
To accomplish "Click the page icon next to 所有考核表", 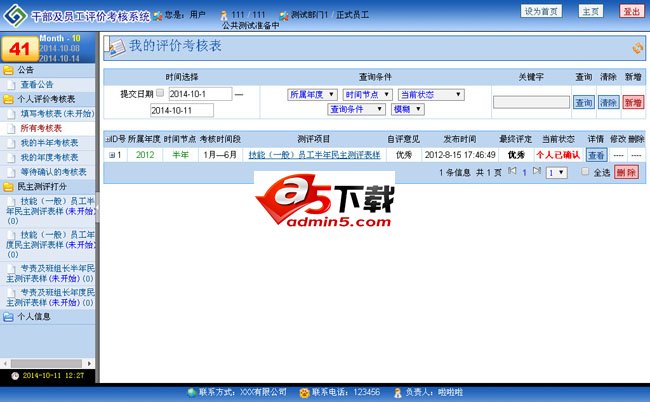I will [12, 128].
